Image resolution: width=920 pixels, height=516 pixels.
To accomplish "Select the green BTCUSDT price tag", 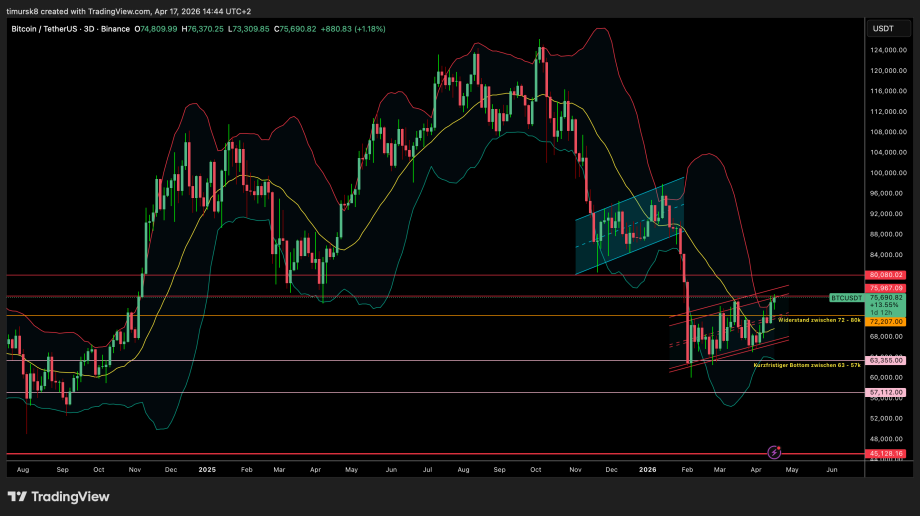I will pos(845,298).
